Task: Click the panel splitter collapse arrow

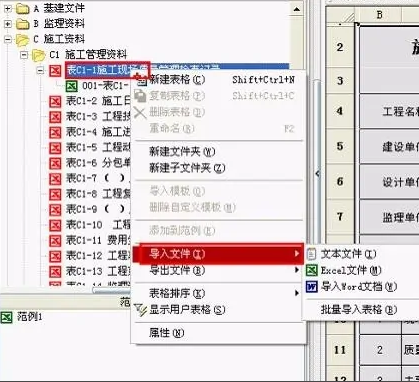Action: [317, 174]
